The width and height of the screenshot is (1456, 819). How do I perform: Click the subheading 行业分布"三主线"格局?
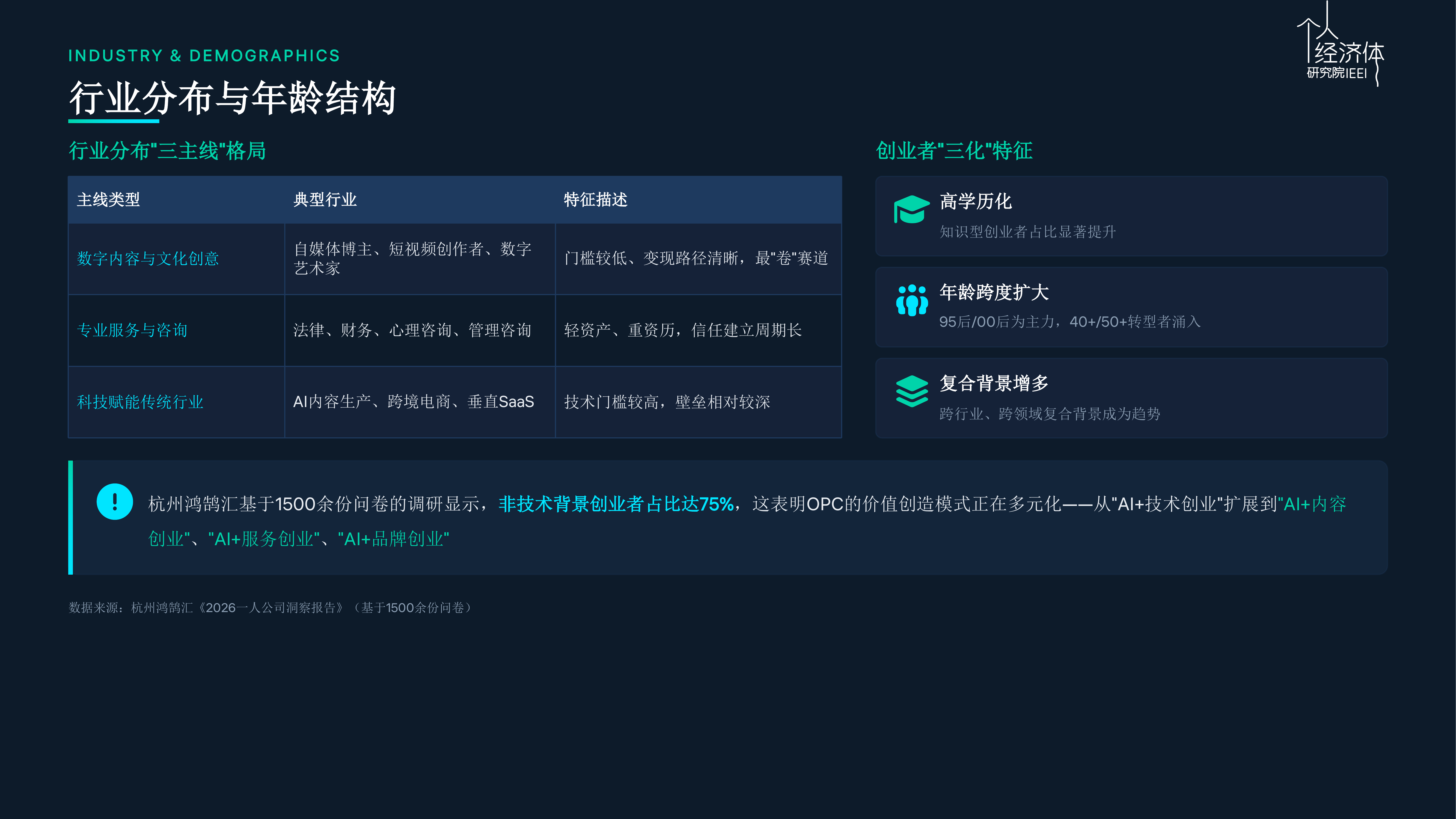(x=167, y=151)
